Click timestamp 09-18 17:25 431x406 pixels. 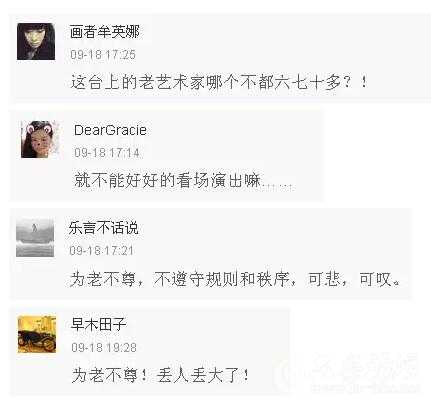point(103,54)
